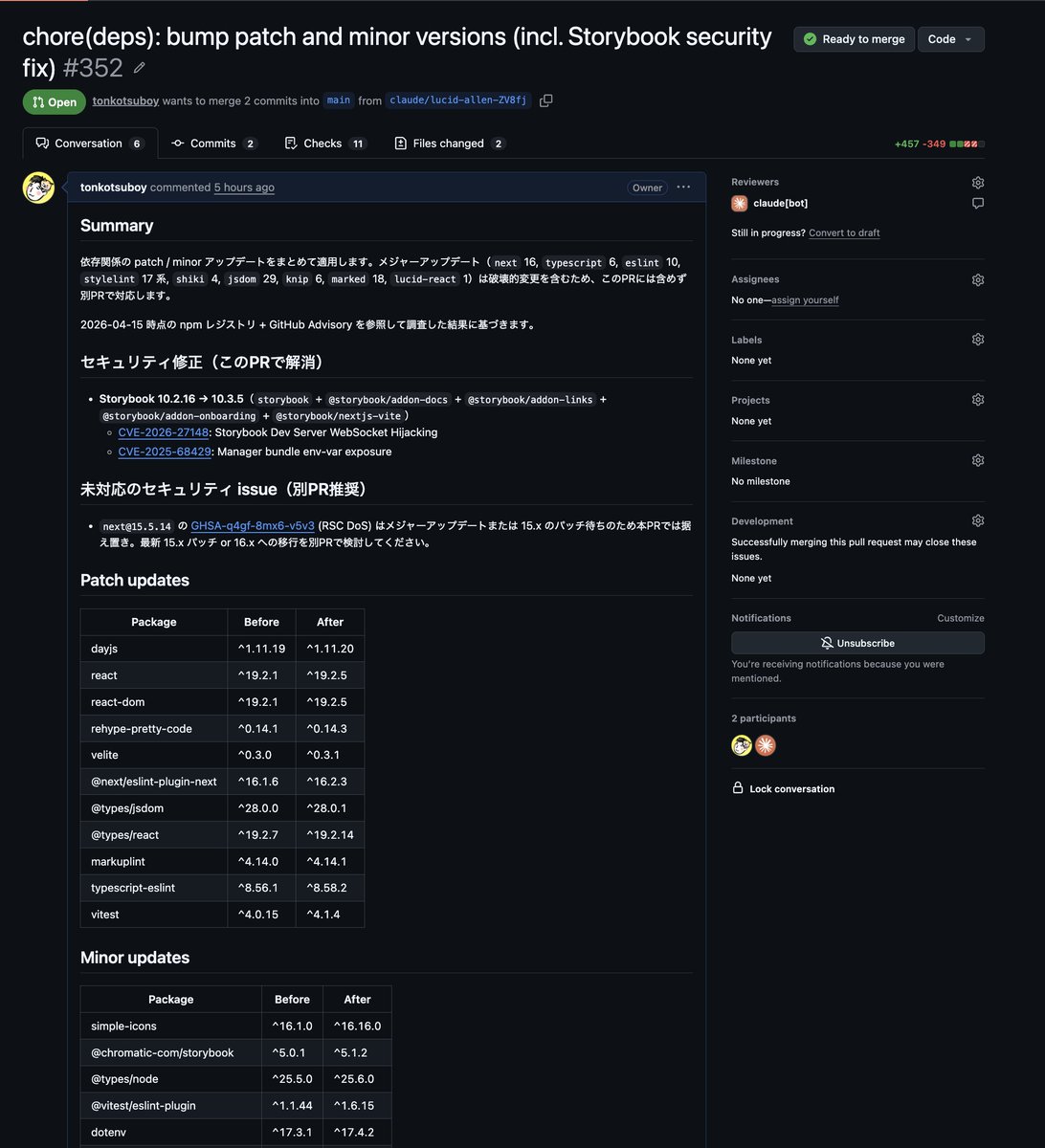The width and height of the screenshot is (1045, 1148).
Task: Switch to the Files changed tab
Action: click(450, 143)
